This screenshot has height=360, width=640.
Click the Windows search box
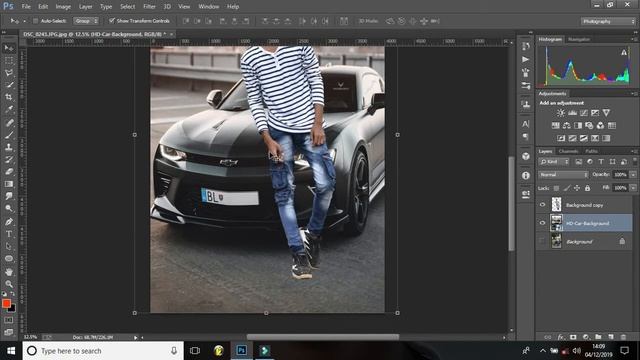tap(103, 351)
